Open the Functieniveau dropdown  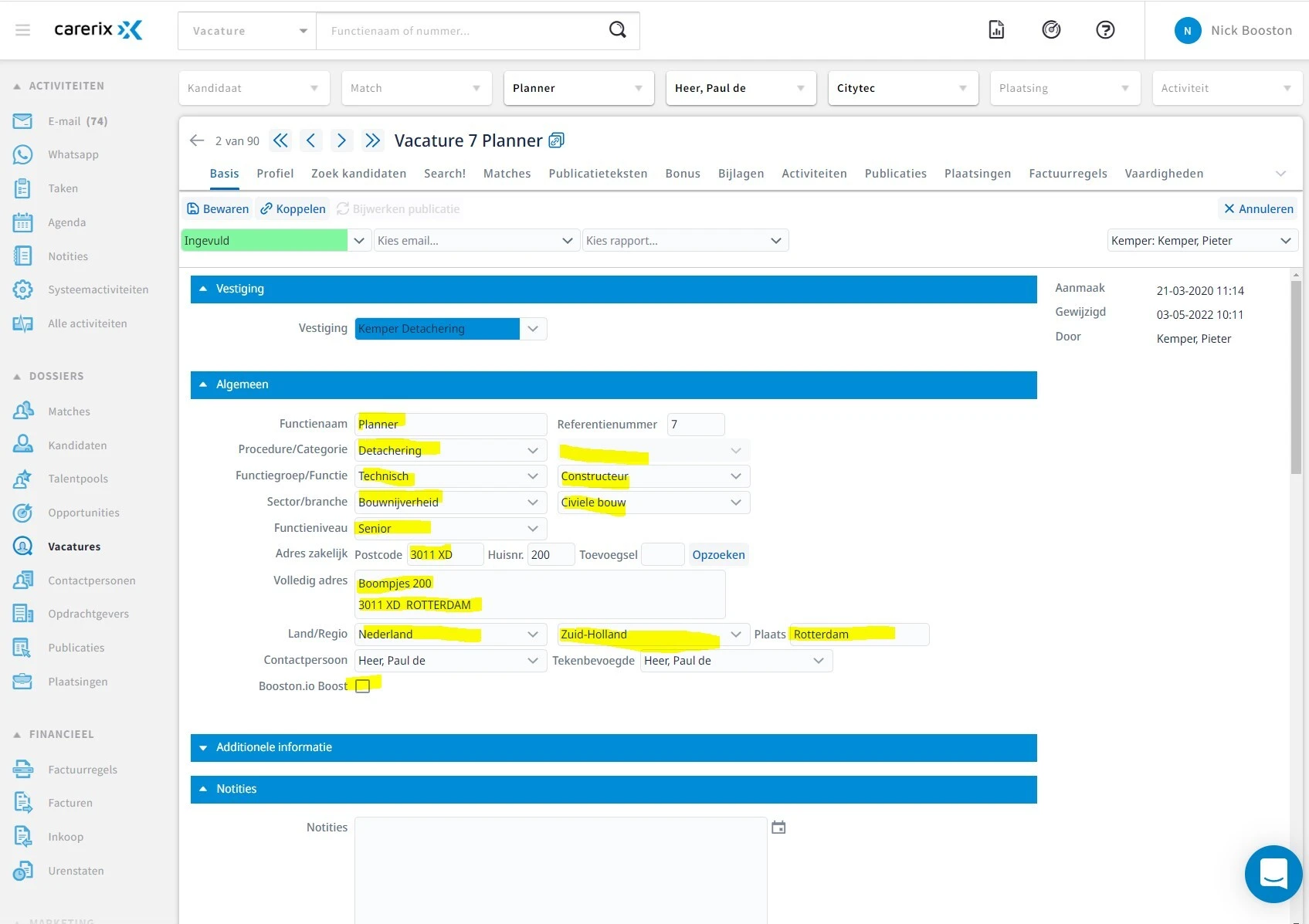click(x=532, y=529)
